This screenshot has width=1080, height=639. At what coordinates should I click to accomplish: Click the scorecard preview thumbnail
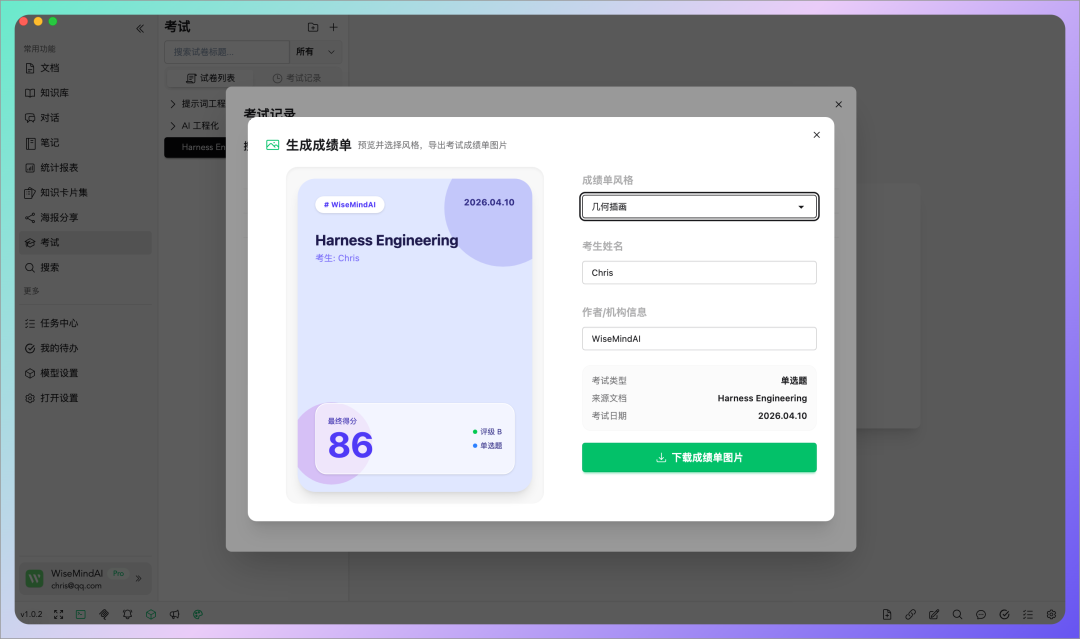(x=415, y=335)
